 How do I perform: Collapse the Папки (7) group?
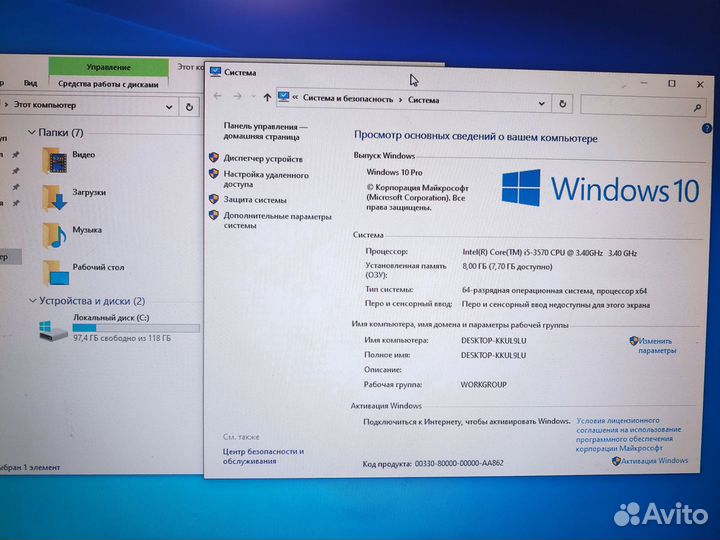(x=32, y=133)
